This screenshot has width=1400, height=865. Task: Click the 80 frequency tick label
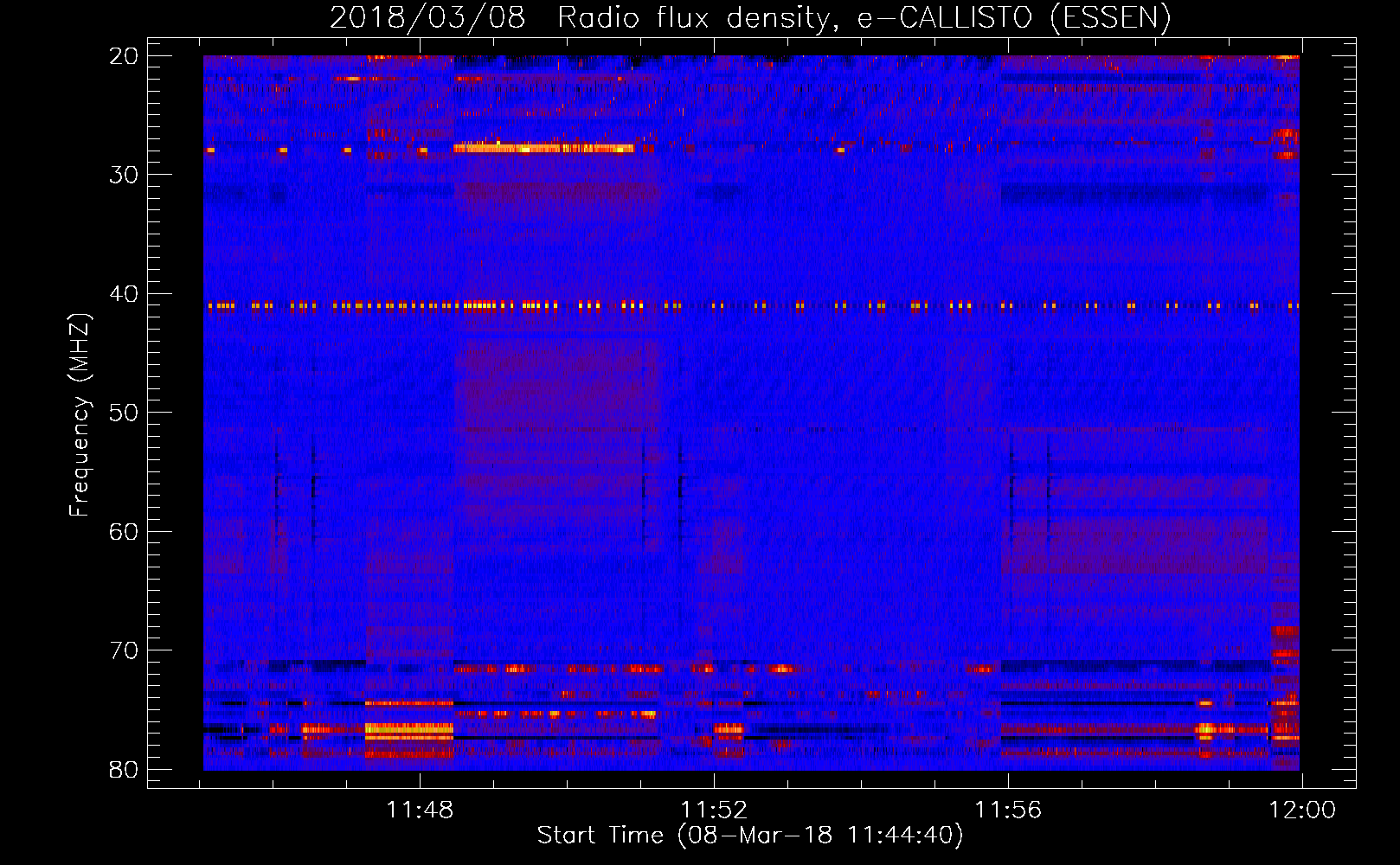(125, 769)
